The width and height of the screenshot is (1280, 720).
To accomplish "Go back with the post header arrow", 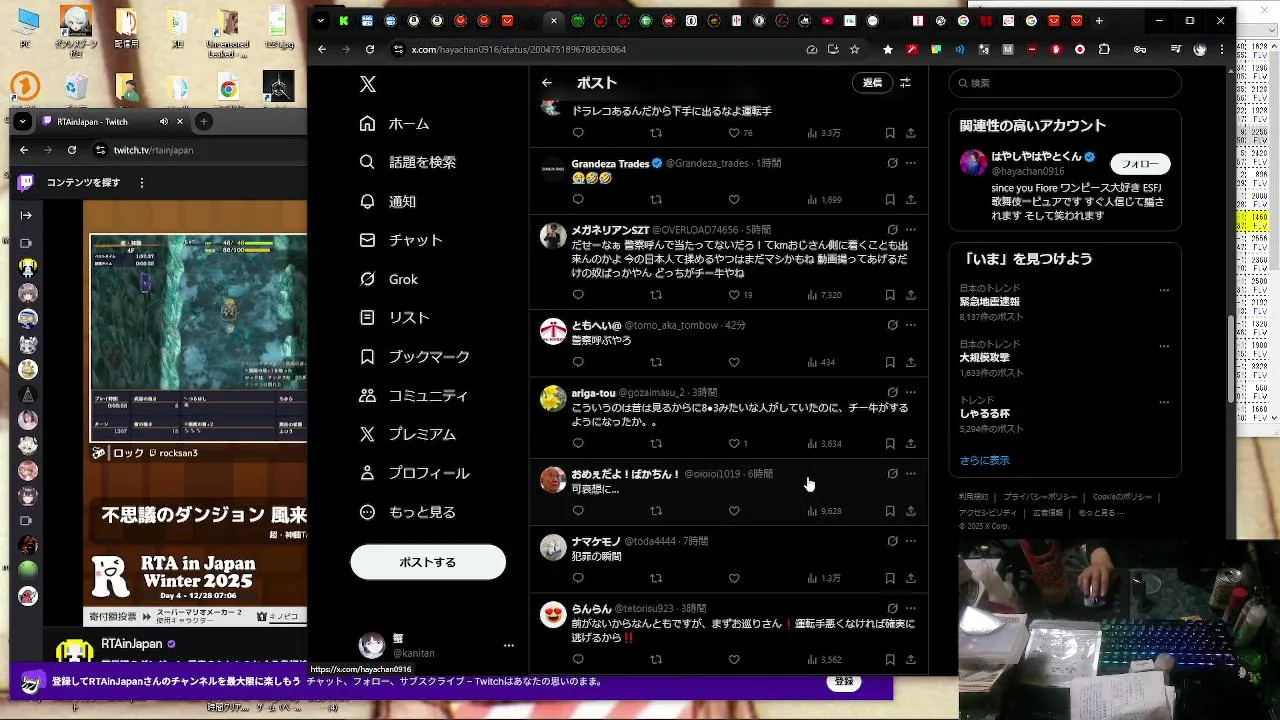I will click(x=546, y=83).
